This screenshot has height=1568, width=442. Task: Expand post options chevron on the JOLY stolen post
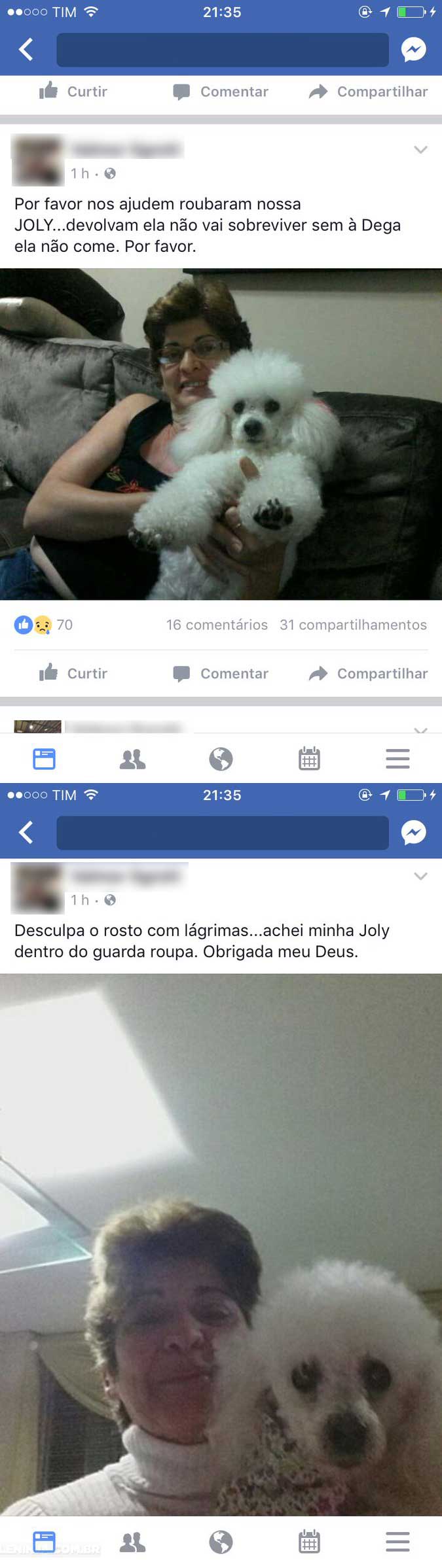(x=420, y=150)
